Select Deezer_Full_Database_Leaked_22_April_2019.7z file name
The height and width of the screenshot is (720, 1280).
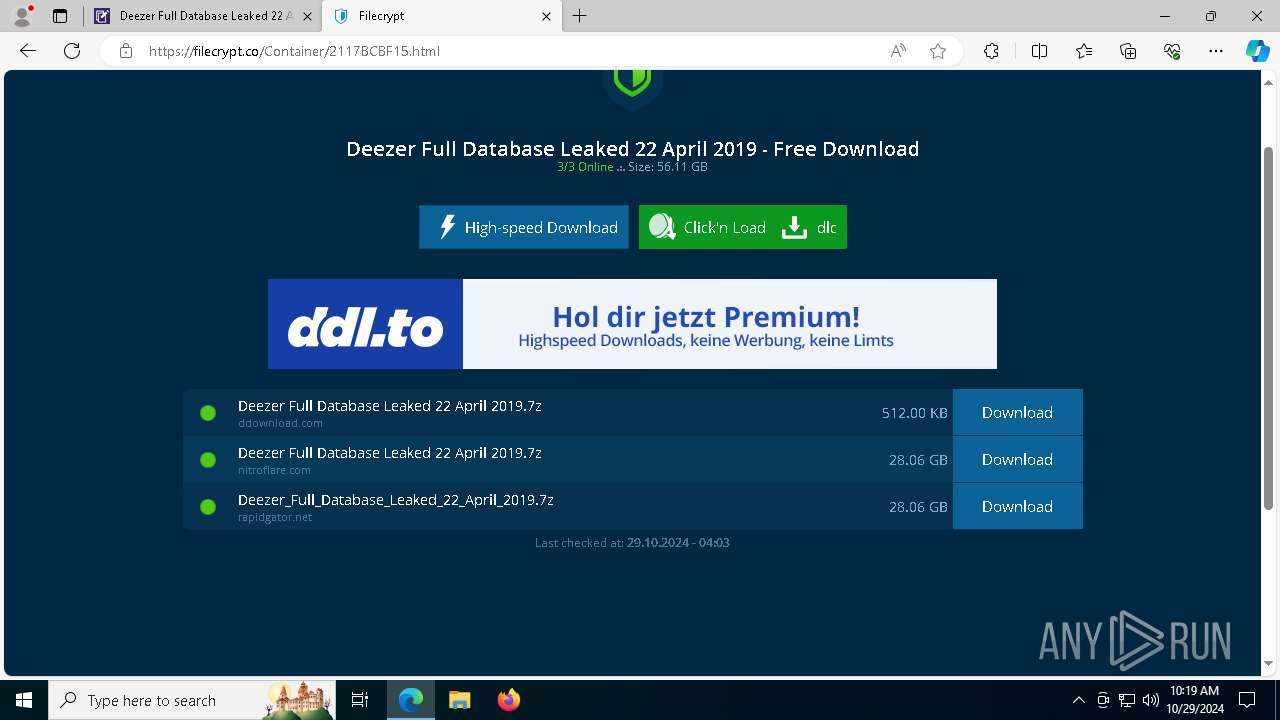(396, 500)
